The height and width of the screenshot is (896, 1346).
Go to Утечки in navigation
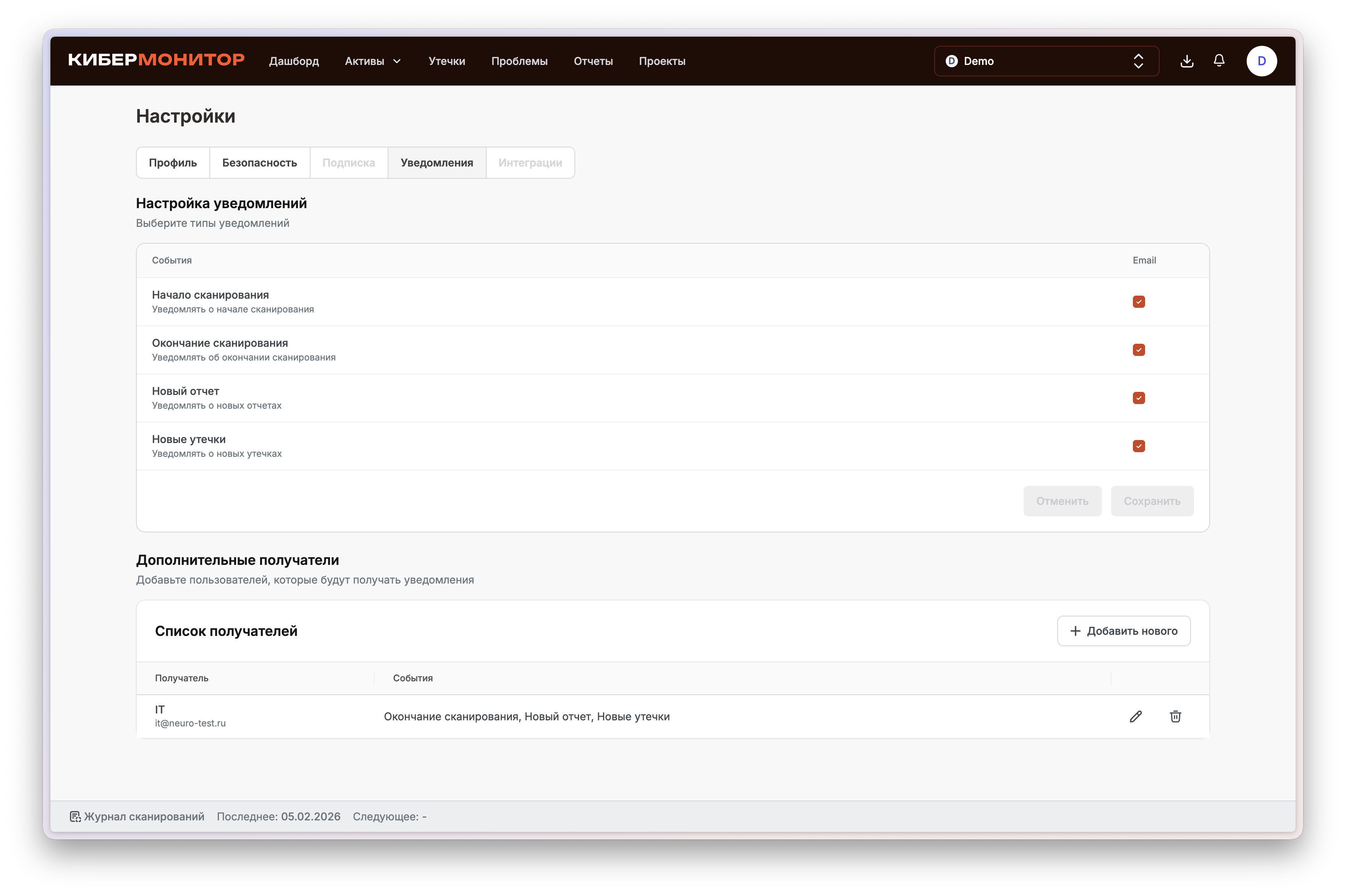click(x=447, y=61)
